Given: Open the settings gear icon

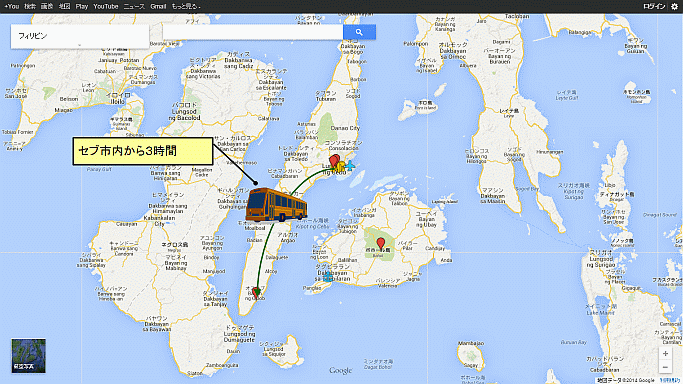Looking at the screenshot, I should (674, 6).
